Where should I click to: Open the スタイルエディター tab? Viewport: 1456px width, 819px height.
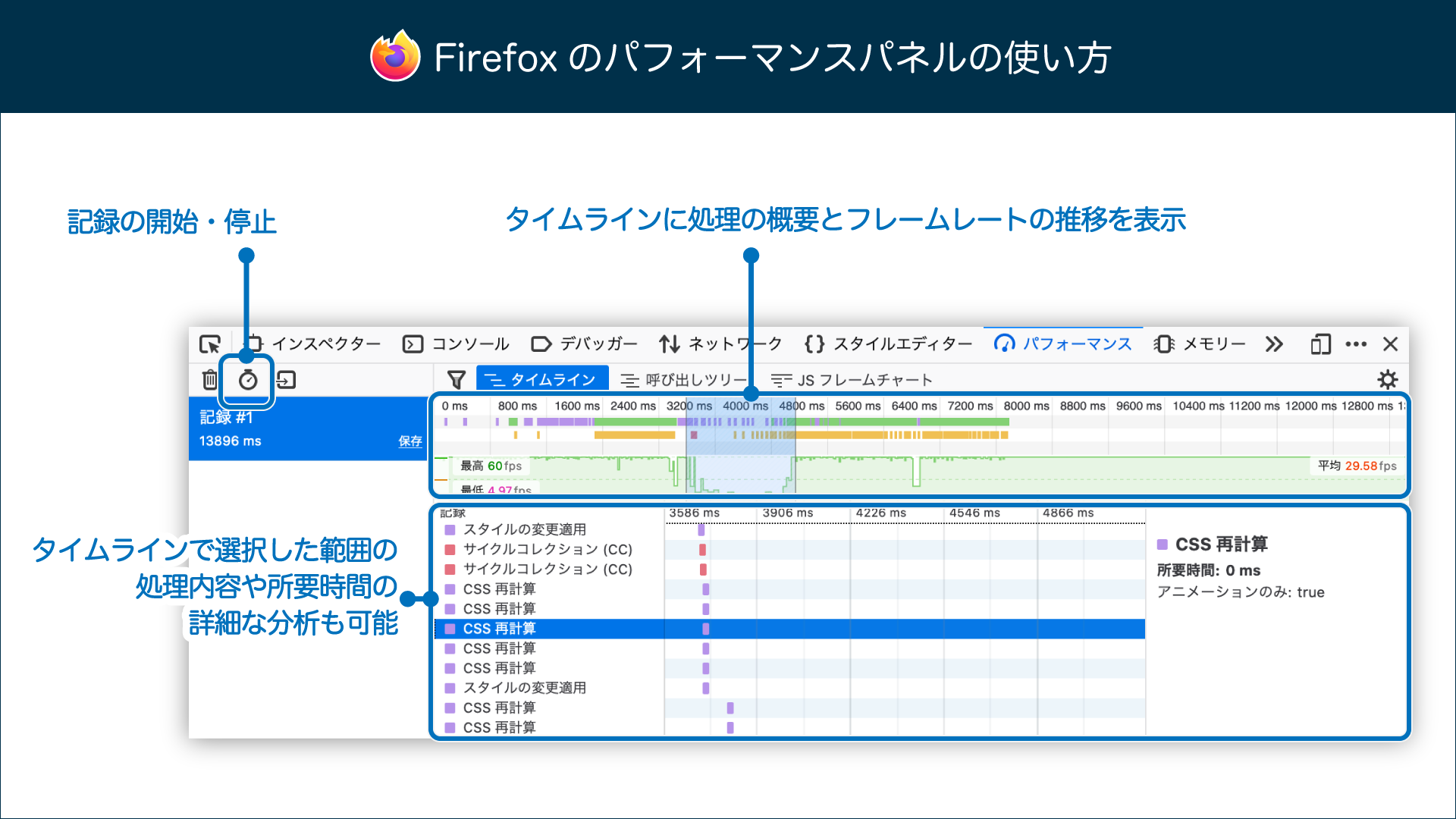[x=888, y=344]
